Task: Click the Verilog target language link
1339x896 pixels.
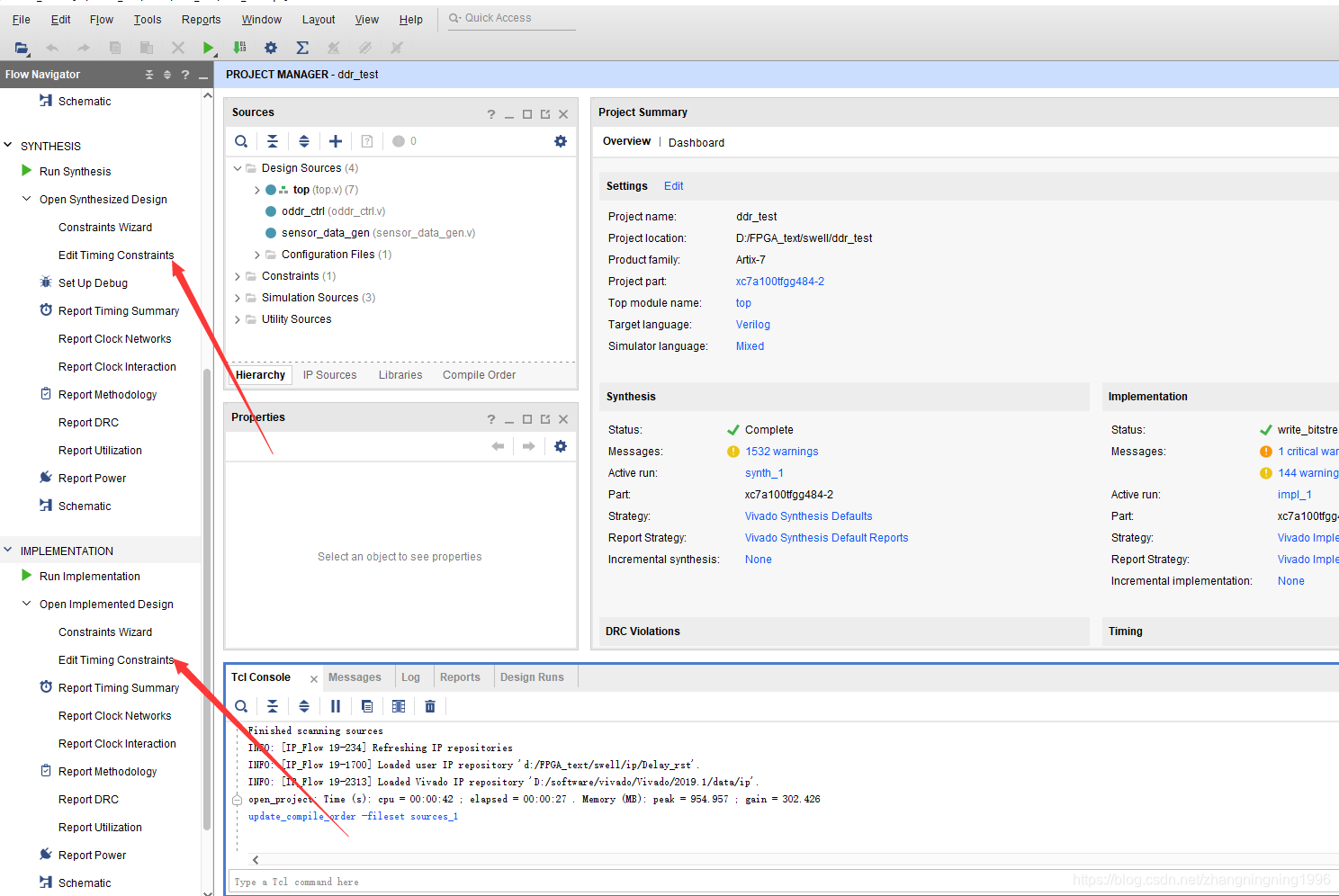Action: (x=753, y=325)
